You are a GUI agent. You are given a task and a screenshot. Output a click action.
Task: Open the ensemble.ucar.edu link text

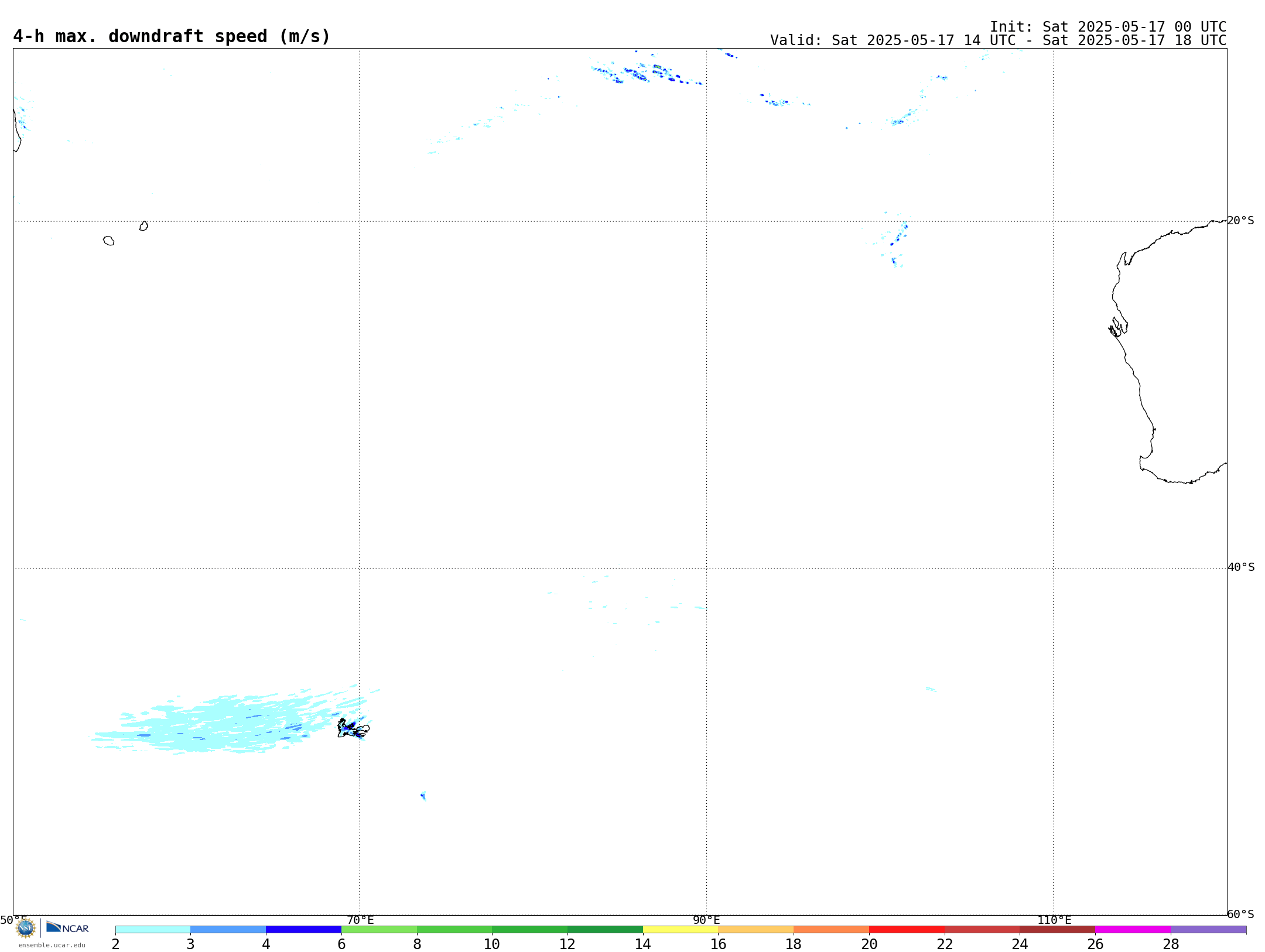tap(52, 945)
